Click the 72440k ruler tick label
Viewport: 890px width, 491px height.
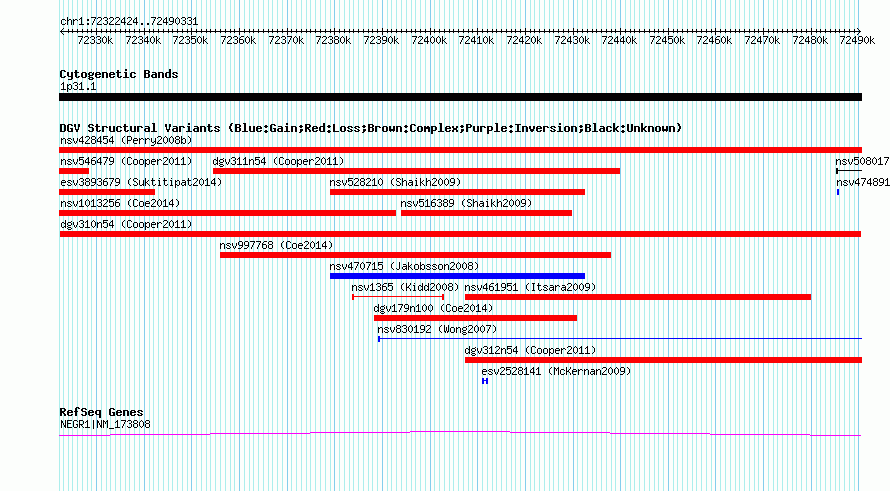(619, 40)
